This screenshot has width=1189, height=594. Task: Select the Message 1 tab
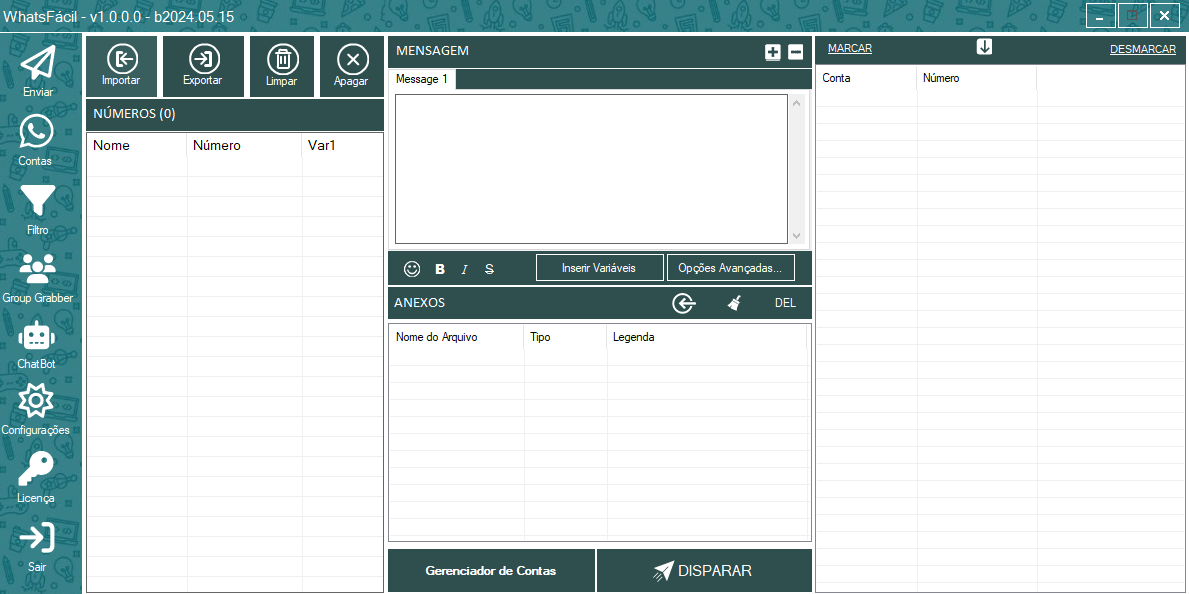(x=422, y=79)
